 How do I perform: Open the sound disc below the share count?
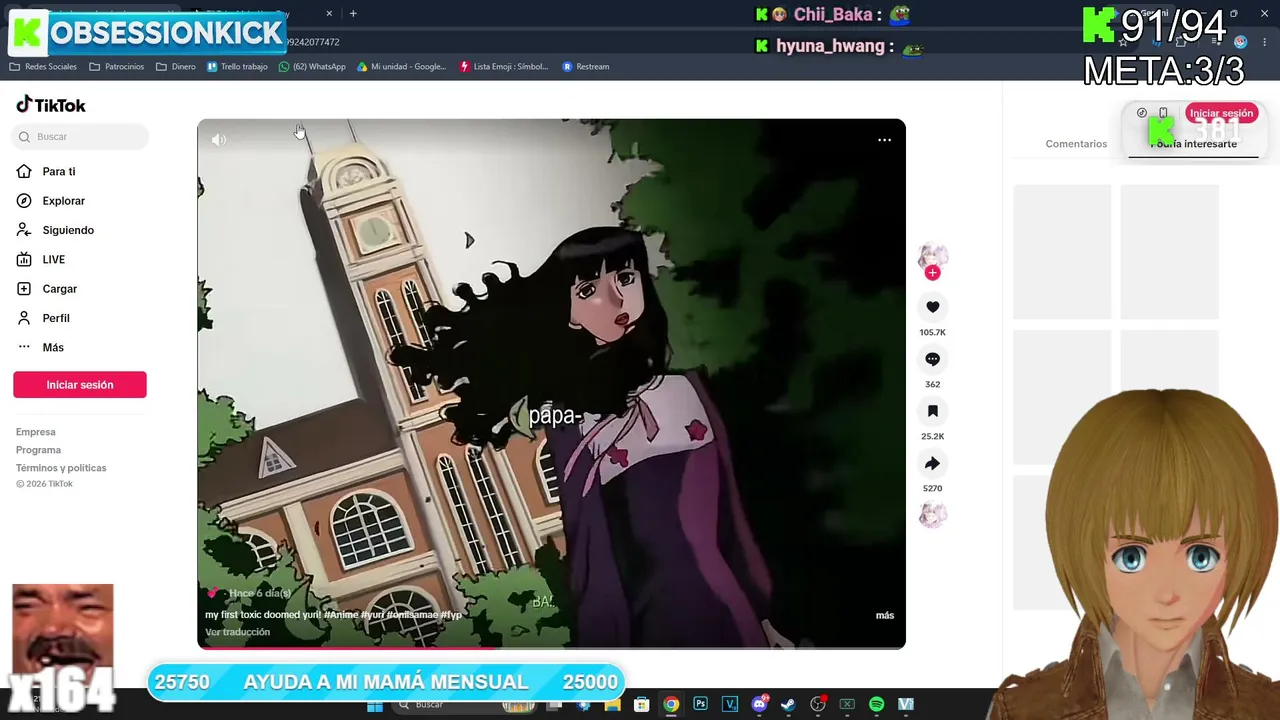[932, 515]
